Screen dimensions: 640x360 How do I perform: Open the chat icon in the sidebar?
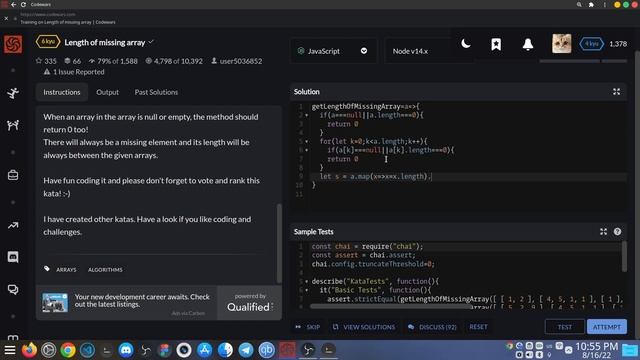pyautogui.click(x=13, y=257)
